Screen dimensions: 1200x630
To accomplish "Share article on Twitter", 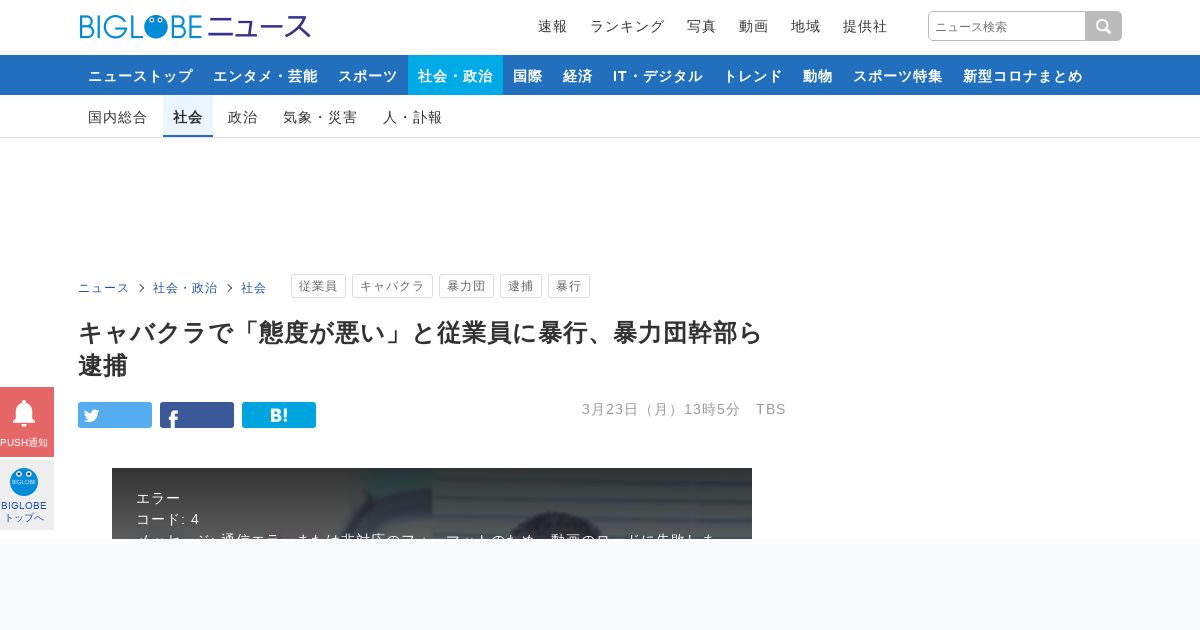I will coord(115,415).
